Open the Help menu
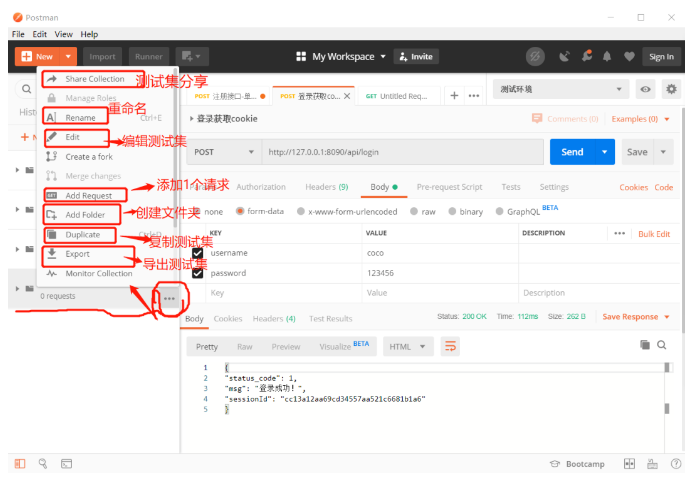The width and height of the screenshot is (691, 479). point(89,34)
